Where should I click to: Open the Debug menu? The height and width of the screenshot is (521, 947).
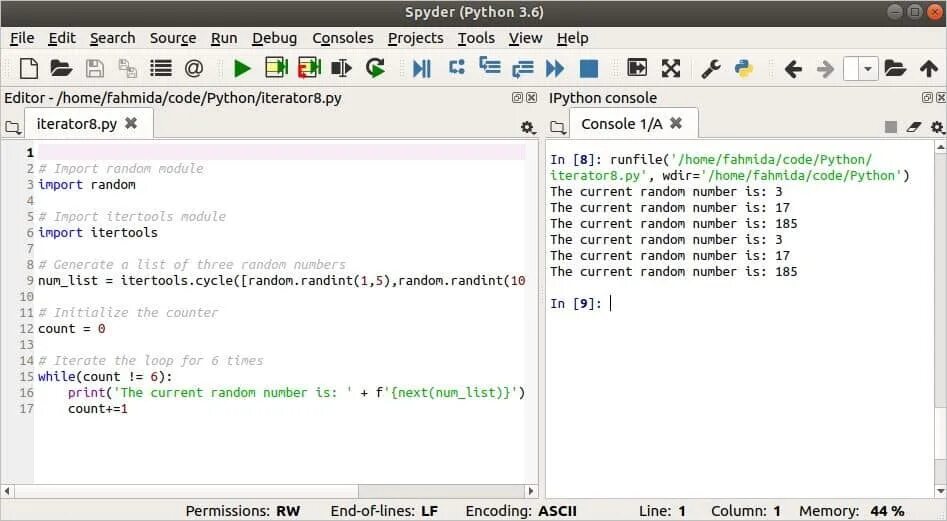pos(274,38)
